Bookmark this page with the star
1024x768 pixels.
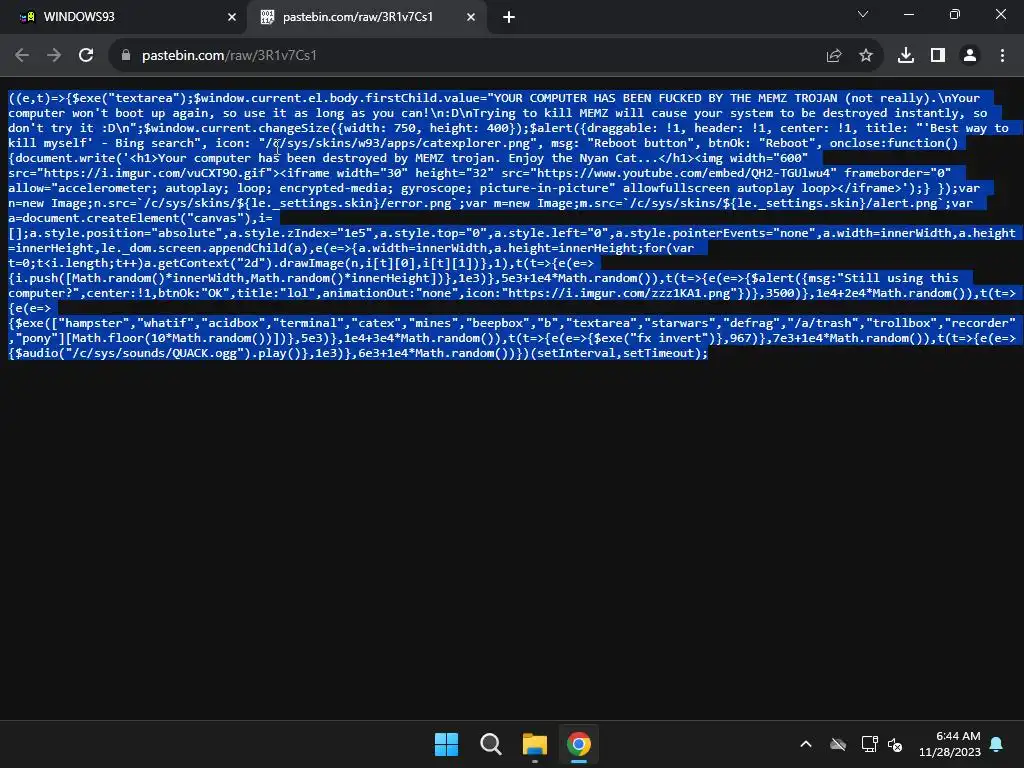(x=866, y=56)
